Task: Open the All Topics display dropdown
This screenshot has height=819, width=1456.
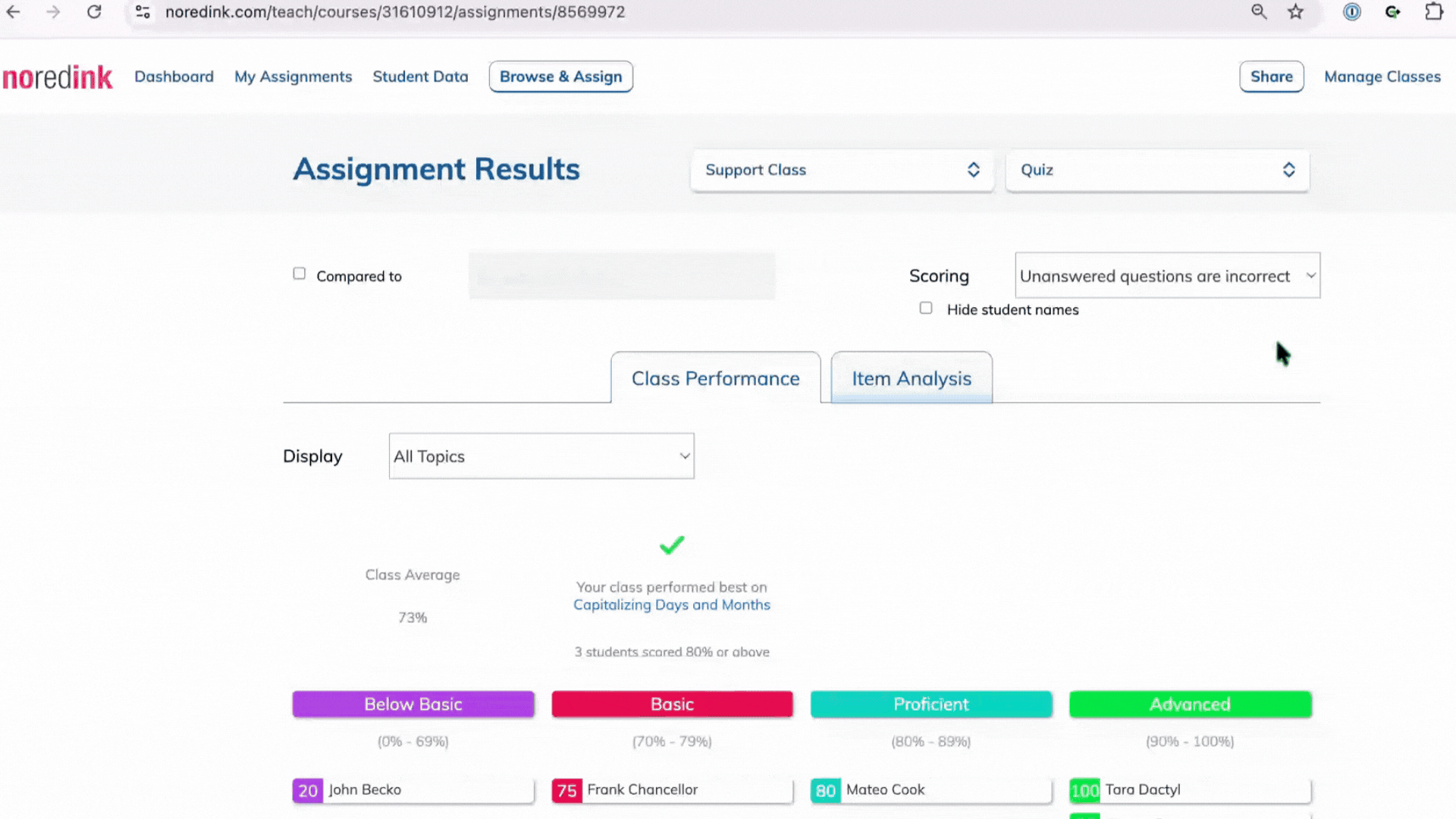Action: tap(541, 456)
